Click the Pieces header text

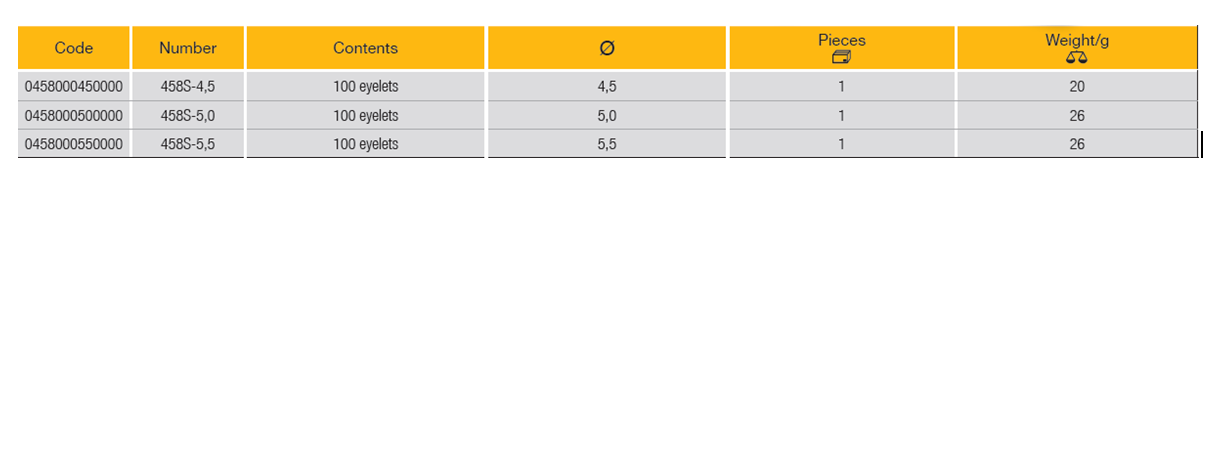point(841,40)
